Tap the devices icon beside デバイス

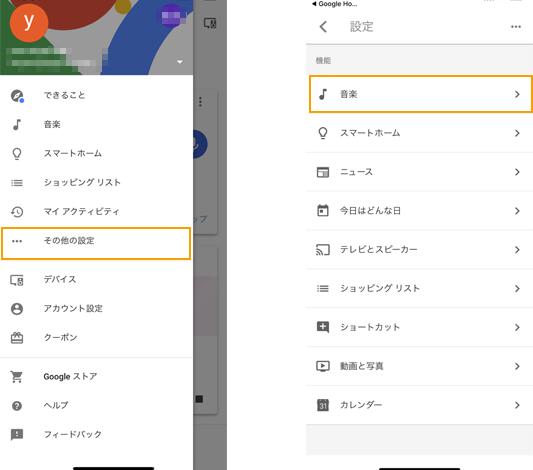[17, 280]
